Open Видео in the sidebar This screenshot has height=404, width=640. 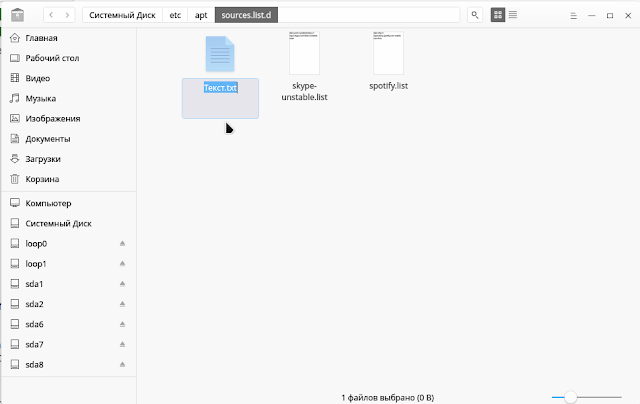click(x=69, y=78)
